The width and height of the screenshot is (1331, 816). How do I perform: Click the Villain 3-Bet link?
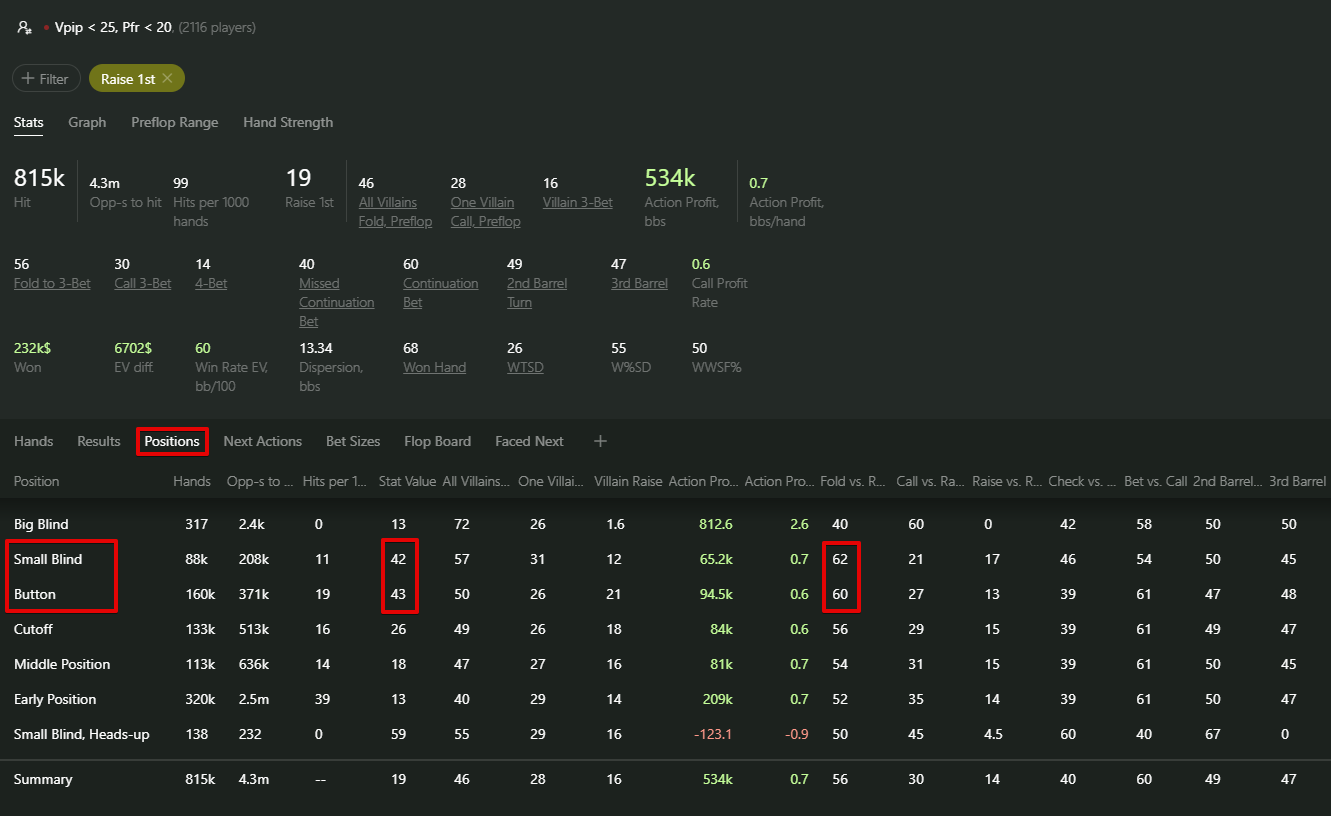click(577, 202)
